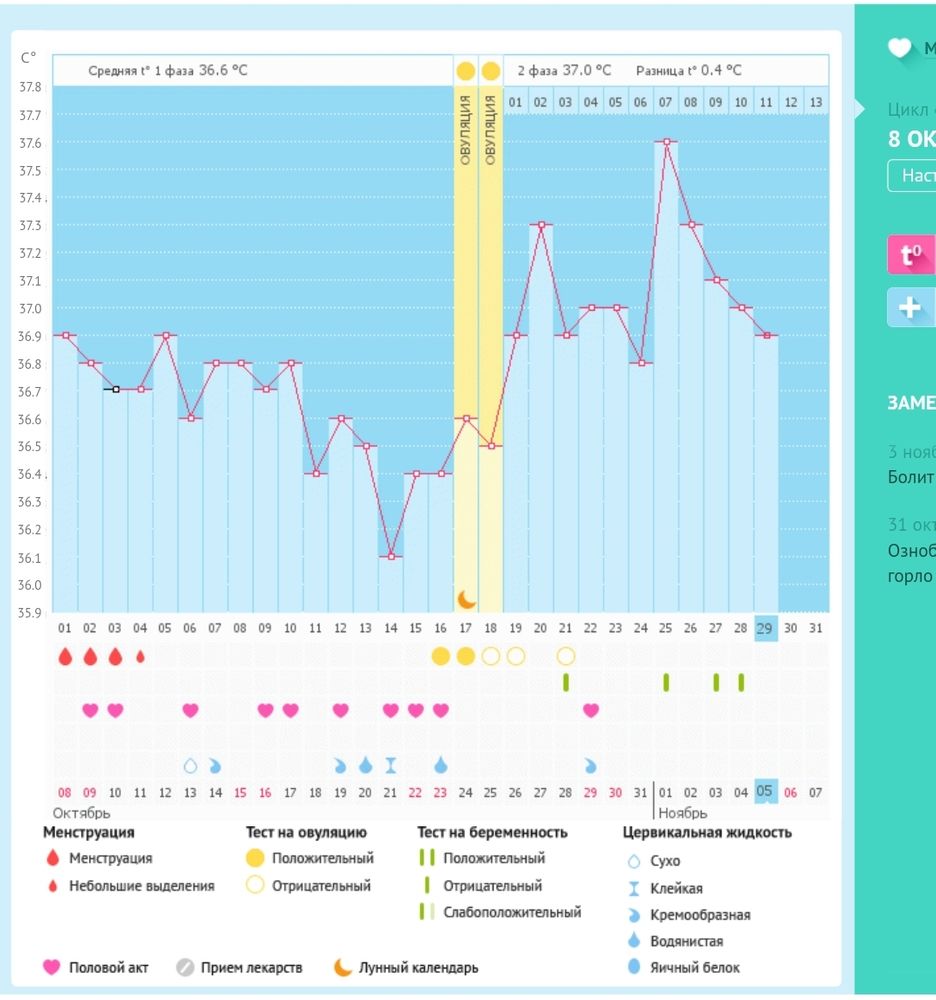
Task: Click the small spotting drop on cycle day 04
Action: click(x=140, y=657)
